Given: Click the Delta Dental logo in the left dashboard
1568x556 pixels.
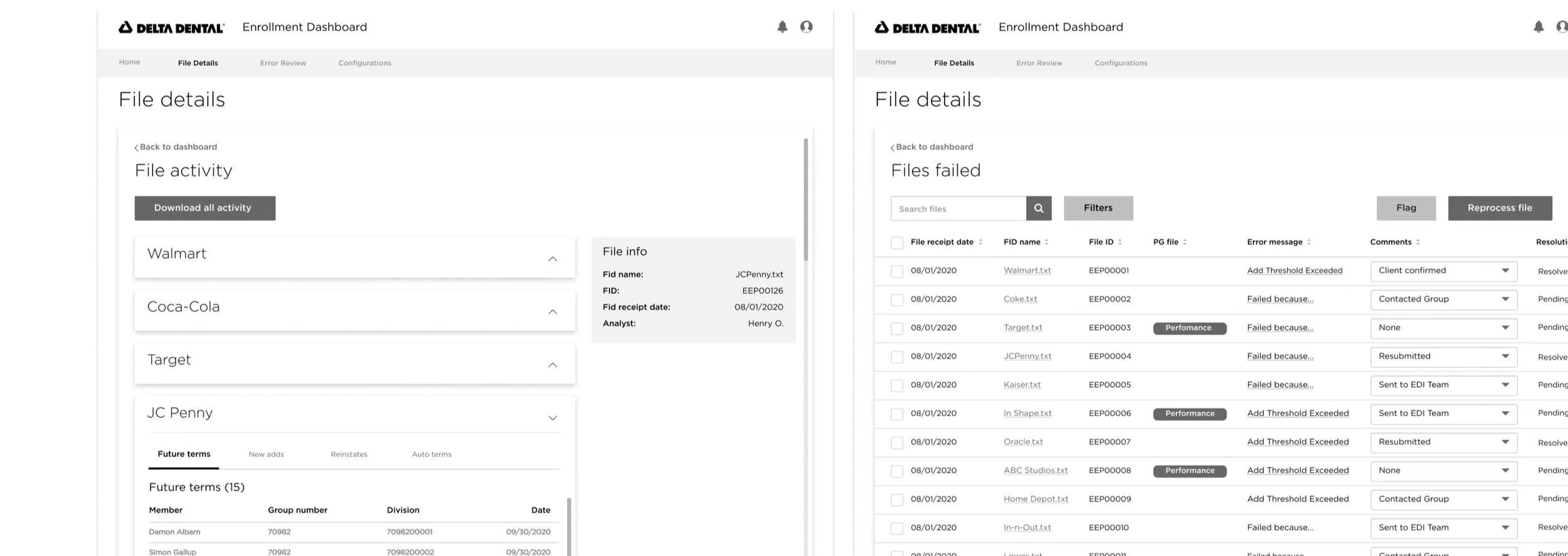Looking at the screenshot, I should click(171, 28).
